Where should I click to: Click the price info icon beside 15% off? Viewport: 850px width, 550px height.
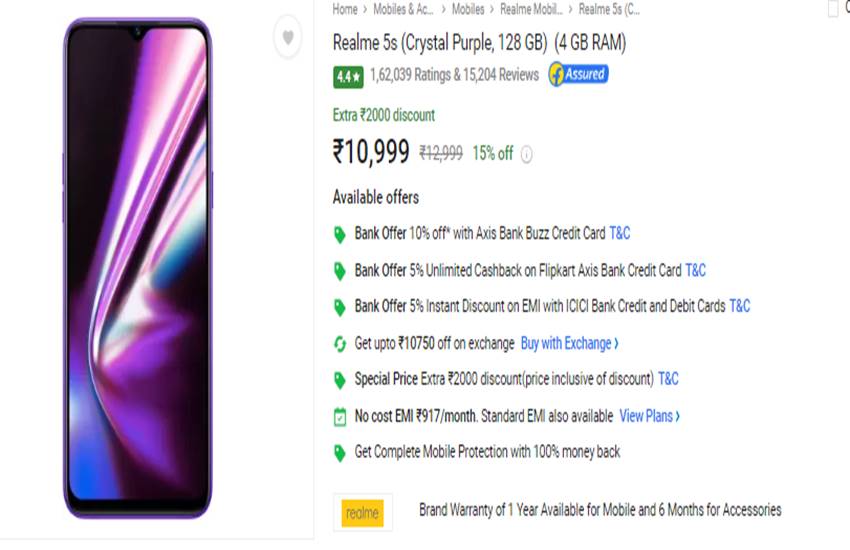pos(526,154)
